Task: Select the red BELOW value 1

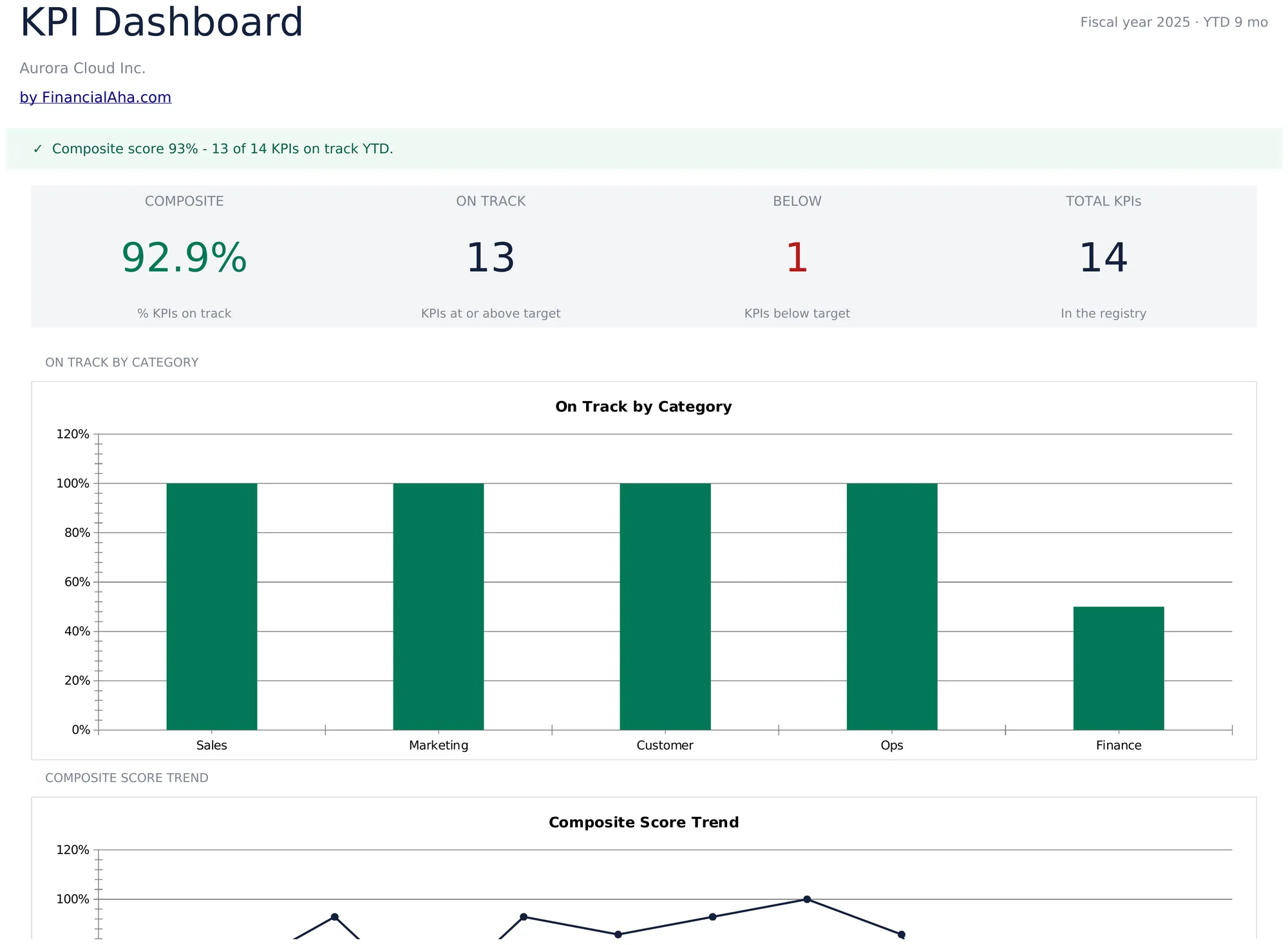Action: 797,257
